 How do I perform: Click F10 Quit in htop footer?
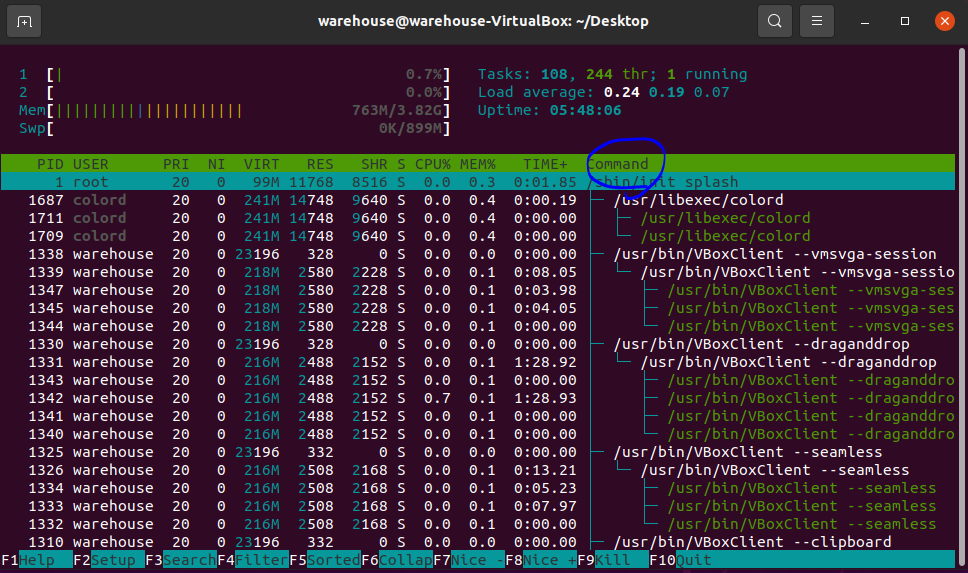[x=680, y=560]
